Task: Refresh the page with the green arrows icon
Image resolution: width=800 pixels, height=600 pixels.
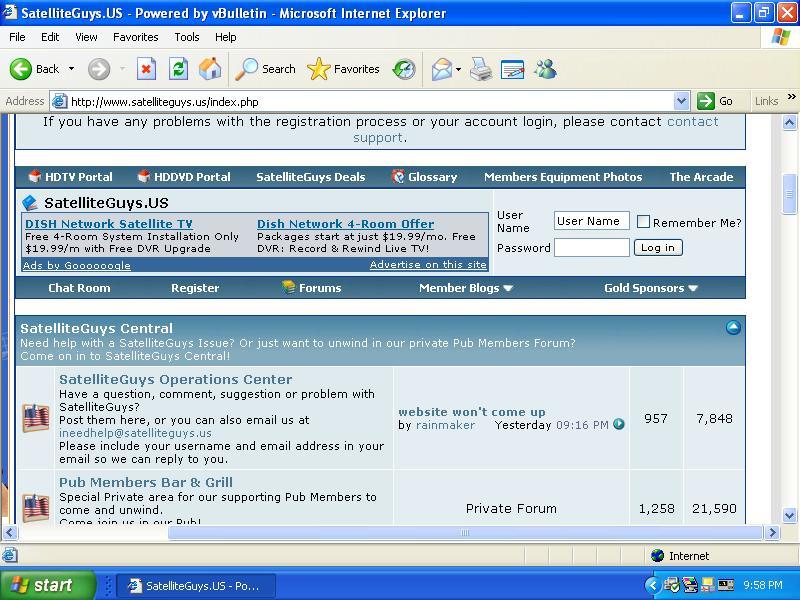Action: click(179, 69)
